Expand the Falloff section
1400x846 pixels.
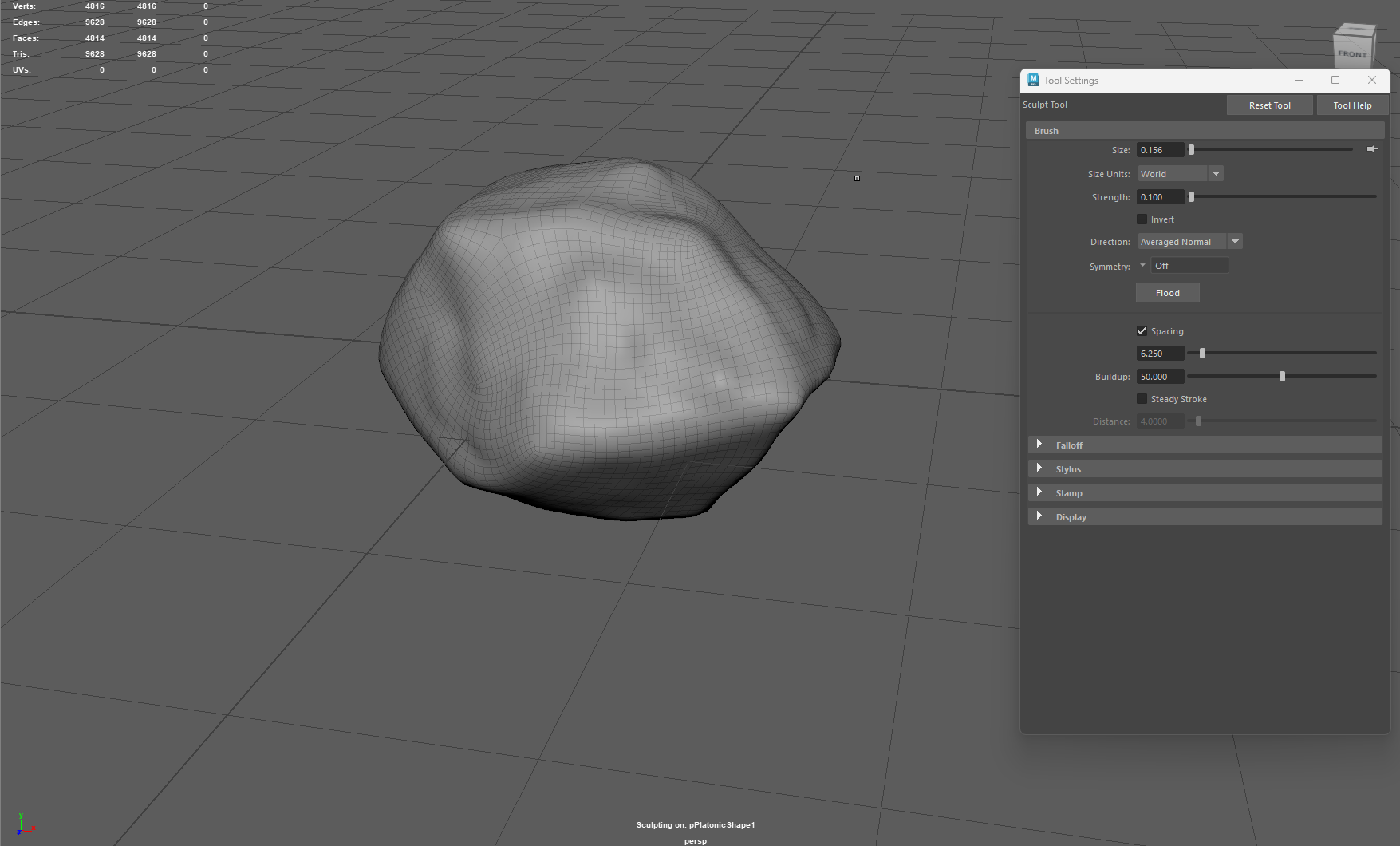point(1205,445)
